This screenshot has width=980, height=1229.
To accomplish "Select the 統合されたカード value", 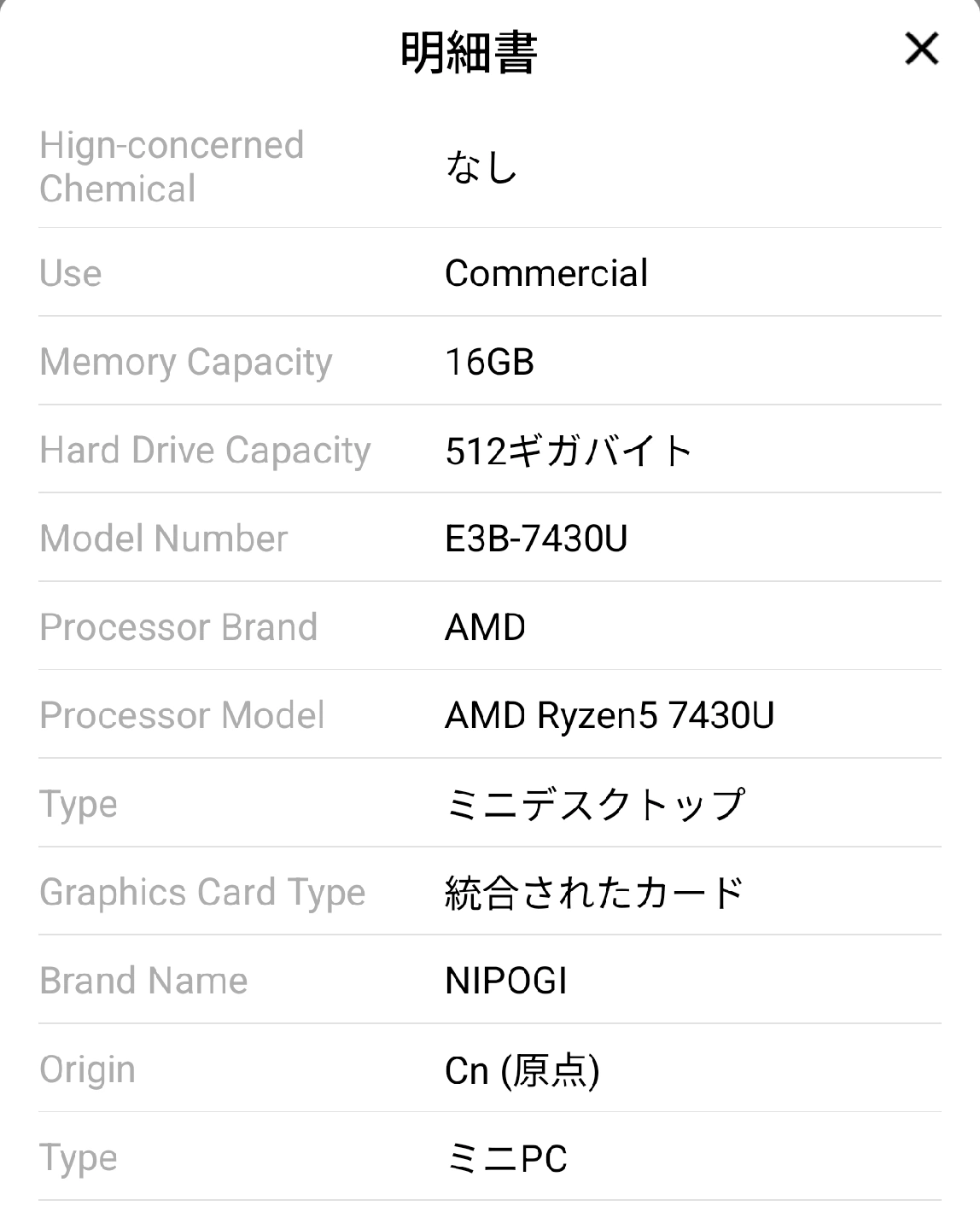I will [594, 893].
